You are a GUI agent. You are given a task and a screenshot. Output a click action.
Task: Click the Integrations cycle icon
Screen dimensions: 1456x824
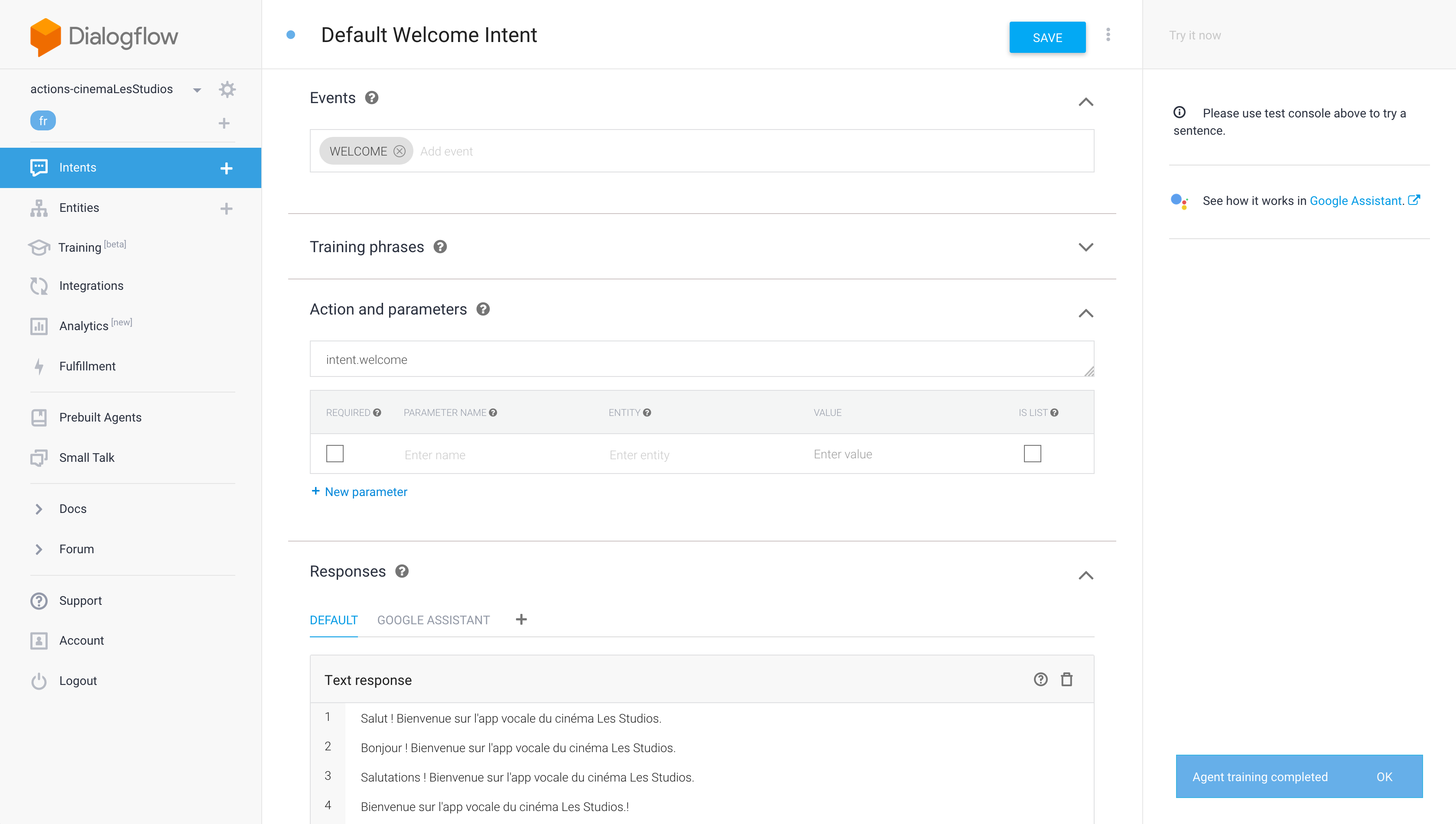(39, 286)
